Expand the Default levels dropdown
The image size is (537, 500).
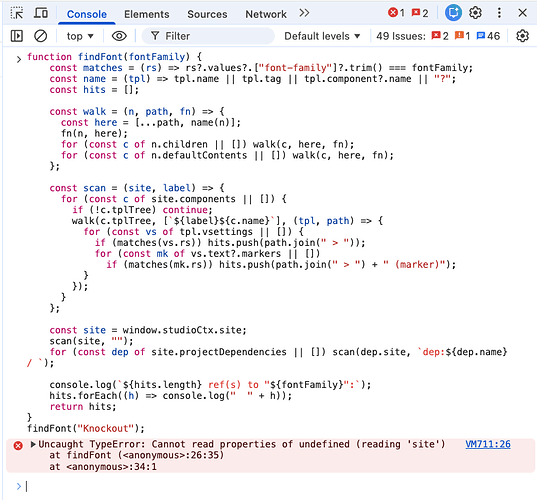[322, 36]
